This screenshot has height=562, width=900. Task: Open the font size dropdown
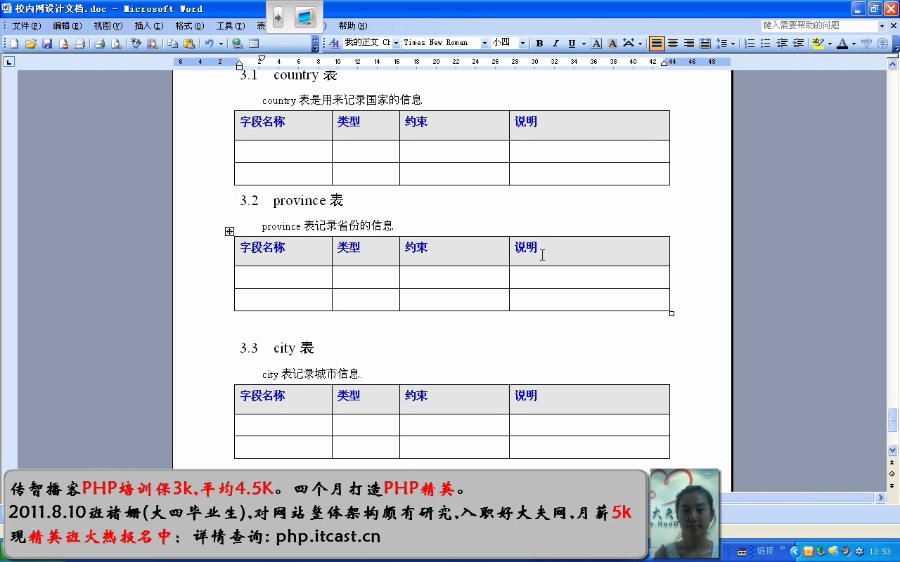(523, 43)
